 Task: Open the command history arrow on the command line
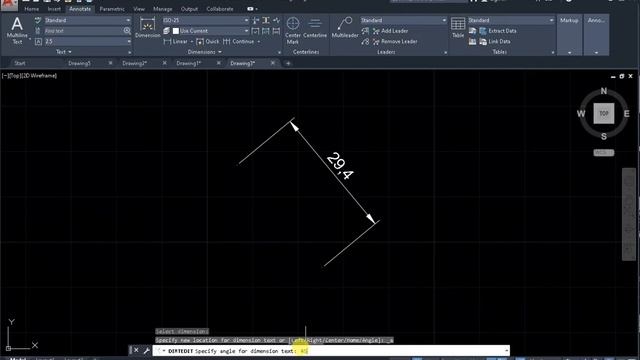507,351
